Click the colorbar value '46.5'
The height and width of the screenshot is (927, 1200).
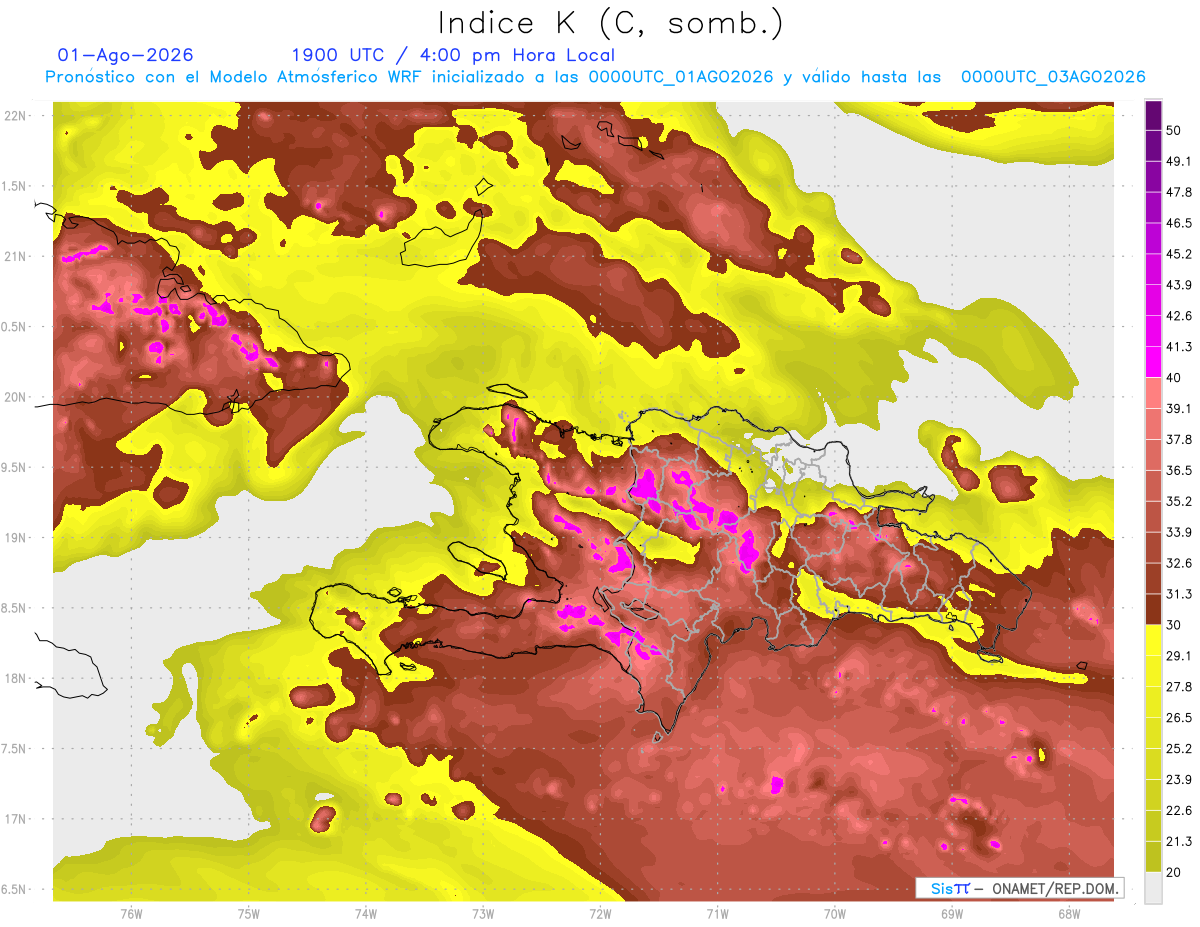pos(1178,223)
